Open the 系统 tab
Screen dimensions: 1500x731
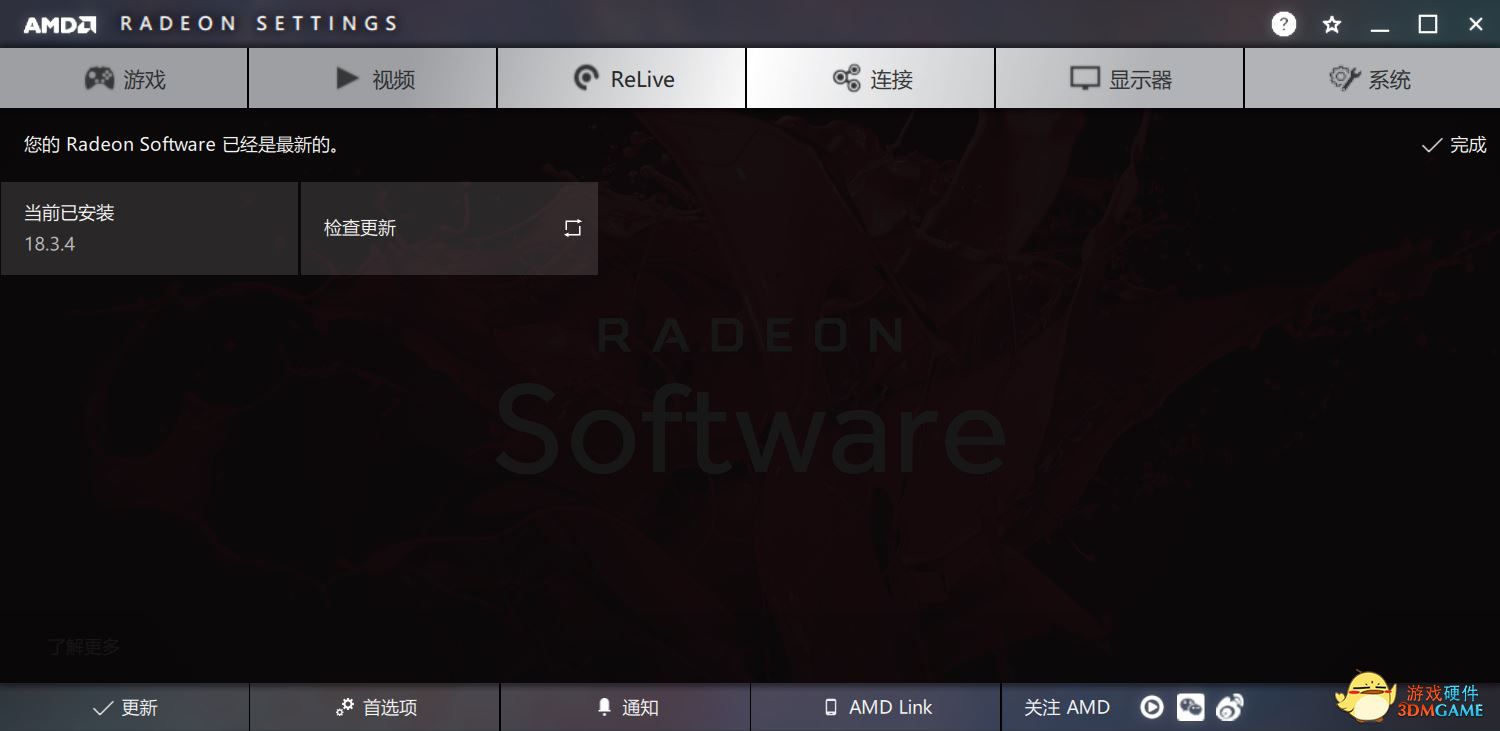click(x=1372, y=79)
